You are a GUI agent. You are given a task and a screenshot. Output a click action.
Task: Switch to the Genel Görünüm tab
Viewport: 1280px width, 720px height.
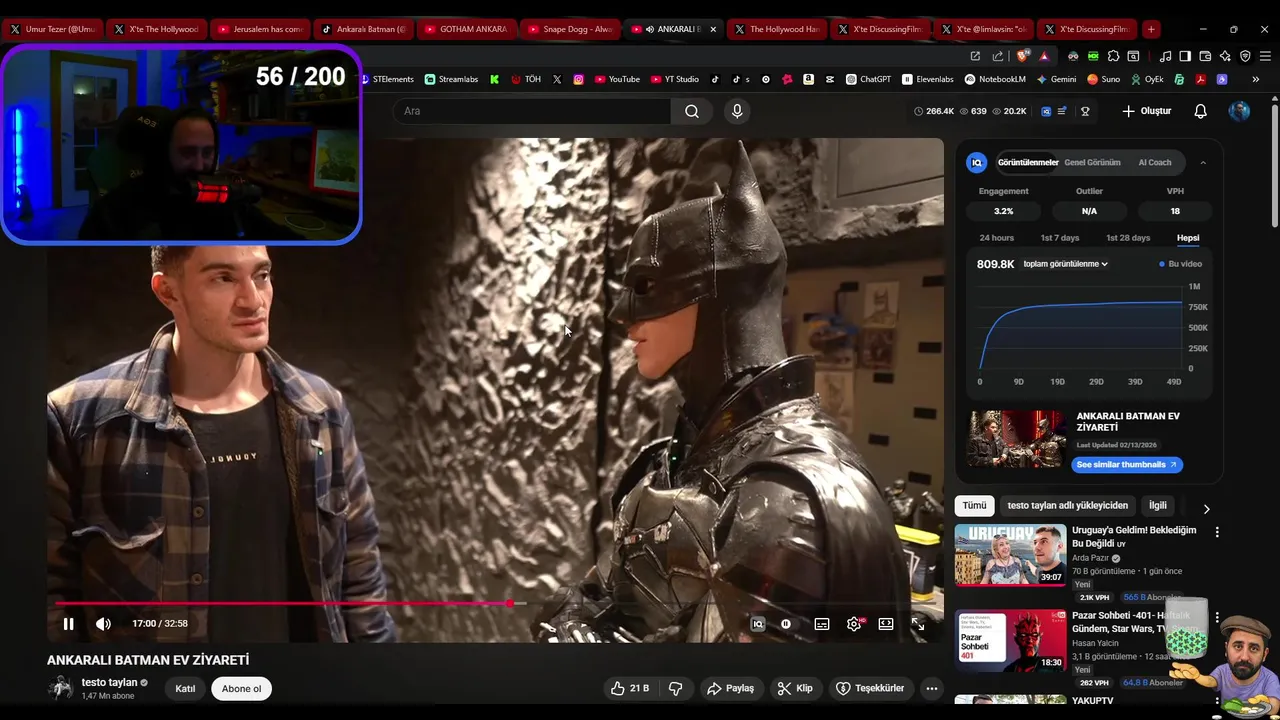(x=1092, y=162)
